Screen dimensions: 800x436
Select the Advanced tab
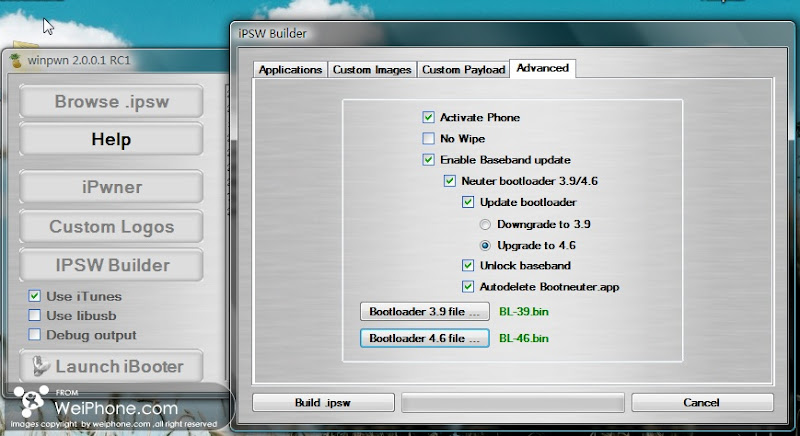pyautogui.click(x=542, y=68)
